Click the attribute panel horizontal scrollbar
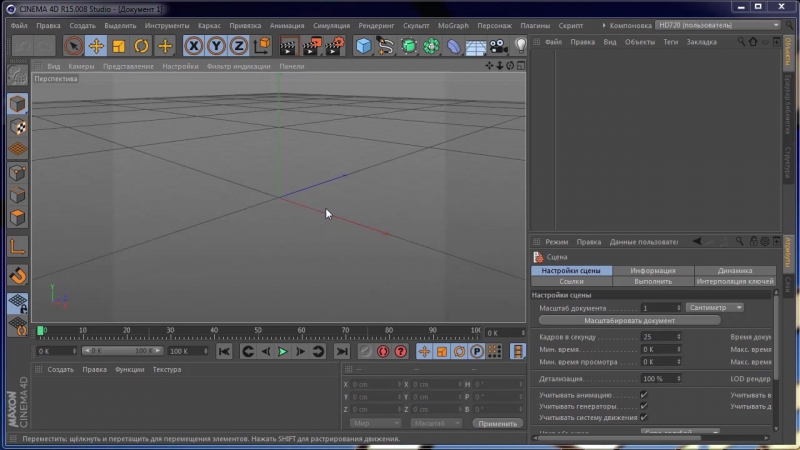Image resolution: width=800 pixels, height=450 pixels. 618,438
